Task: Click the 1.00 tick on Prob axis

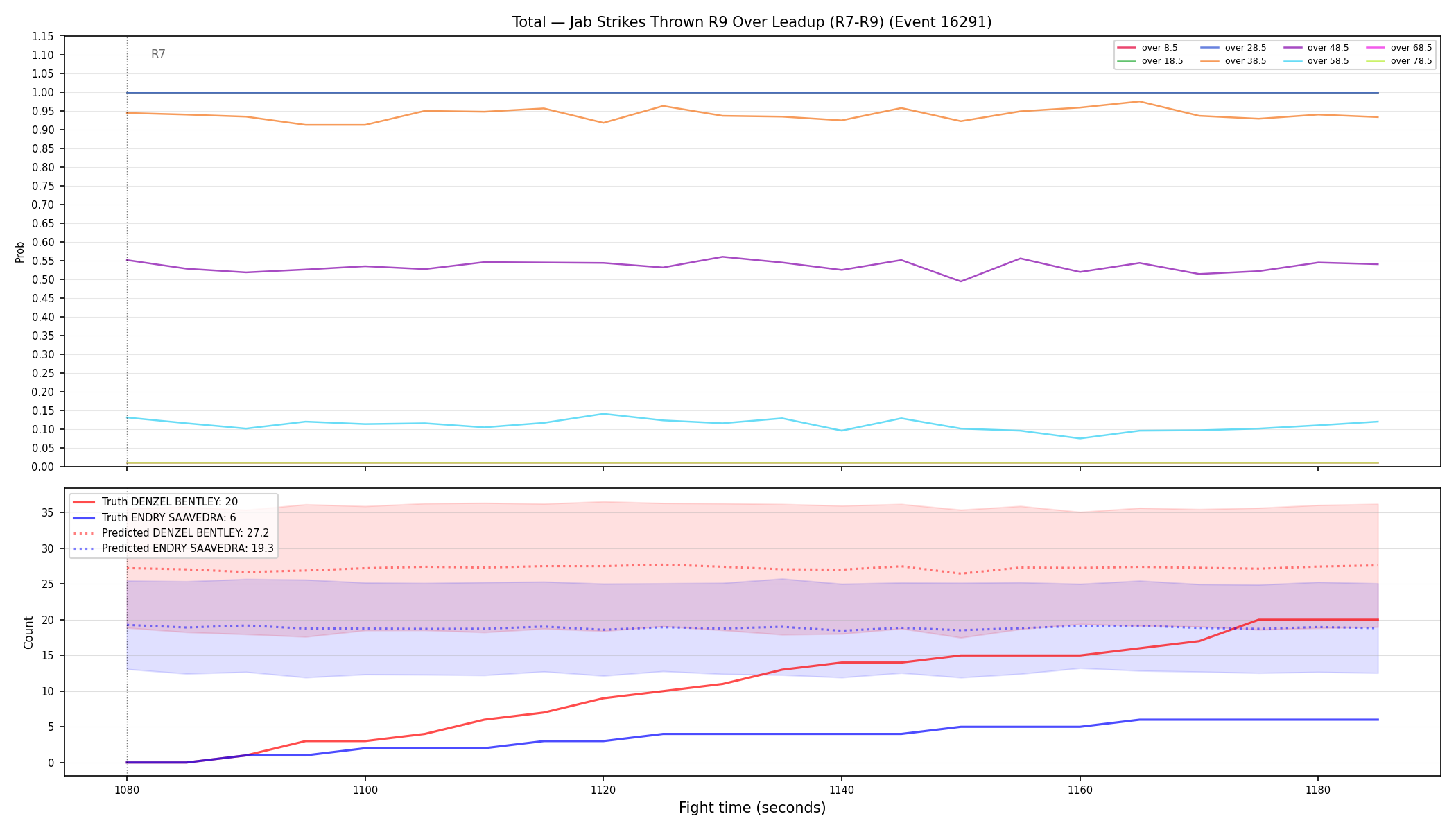Action: pos(43,92)
